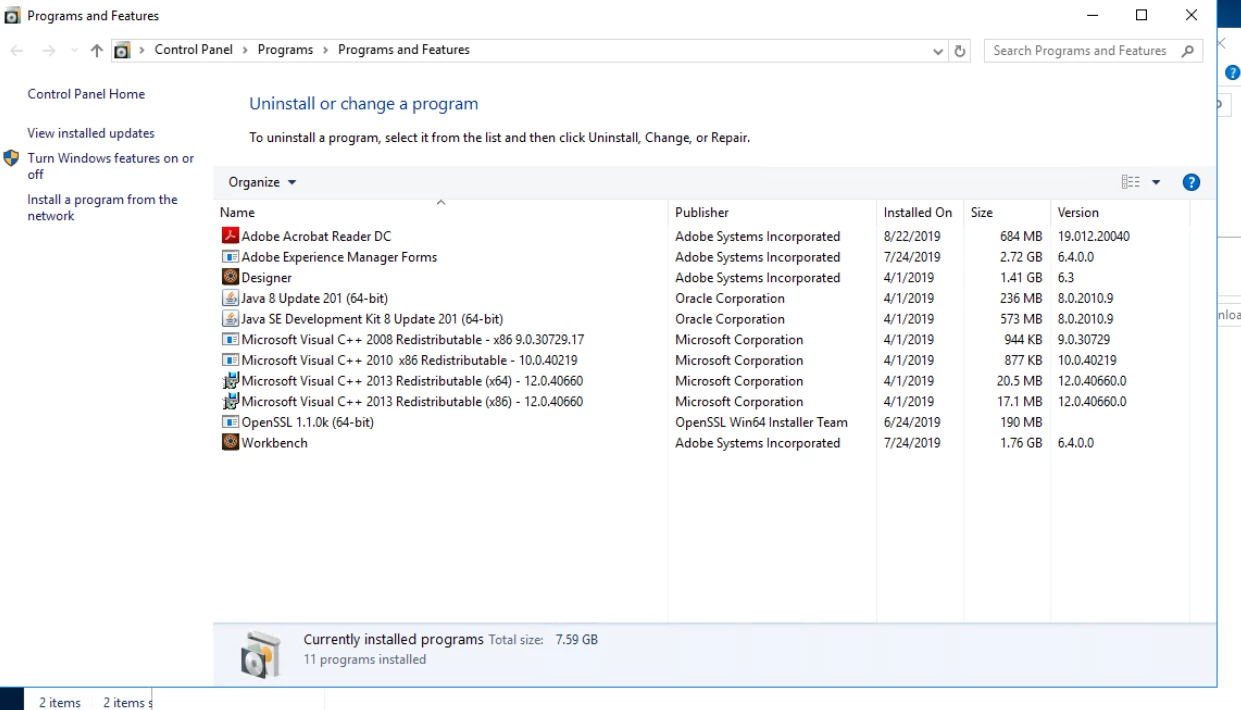The image size is (1241, 710).
Task: Click version 19.012.20040 cell
Action: click(1094, 237)
